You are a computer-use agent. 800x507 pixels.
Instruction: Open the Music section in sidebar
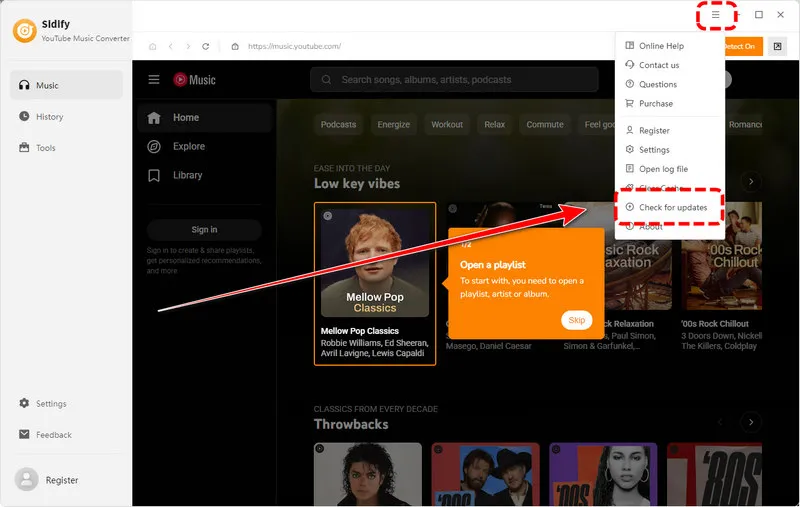click(x=66, y=85)
